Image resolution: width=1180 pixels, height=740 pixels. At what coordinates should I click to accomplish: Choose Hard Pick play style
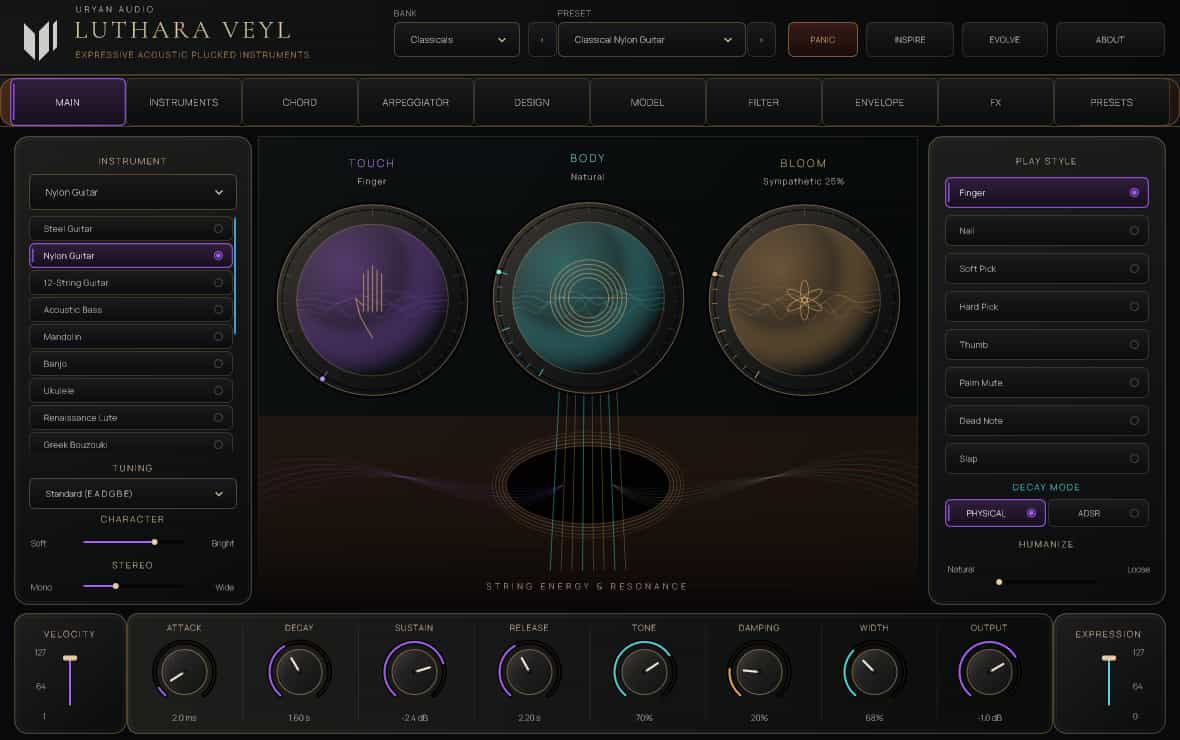(x=1047, y=307)
